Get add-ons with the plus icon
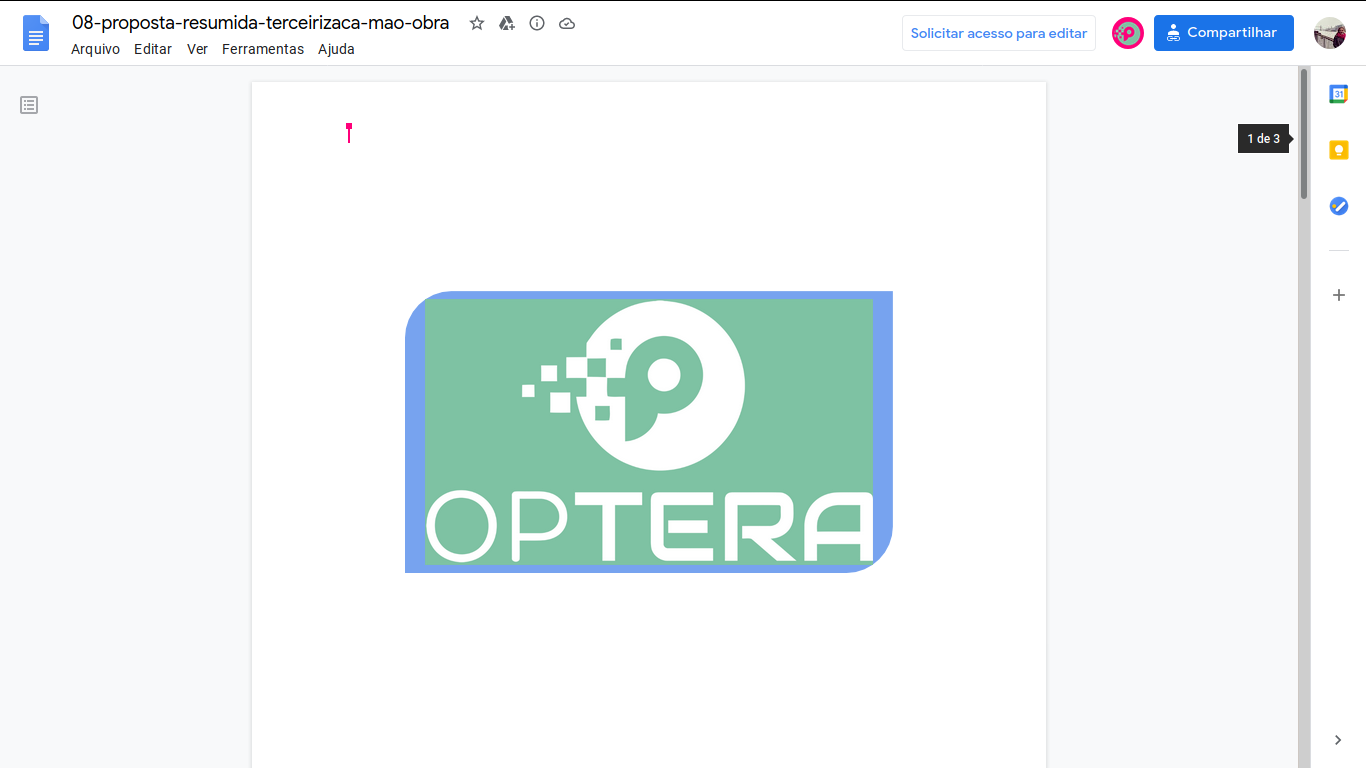The height and width of the screenshot is (768, 1366). tap(1339, 295)
